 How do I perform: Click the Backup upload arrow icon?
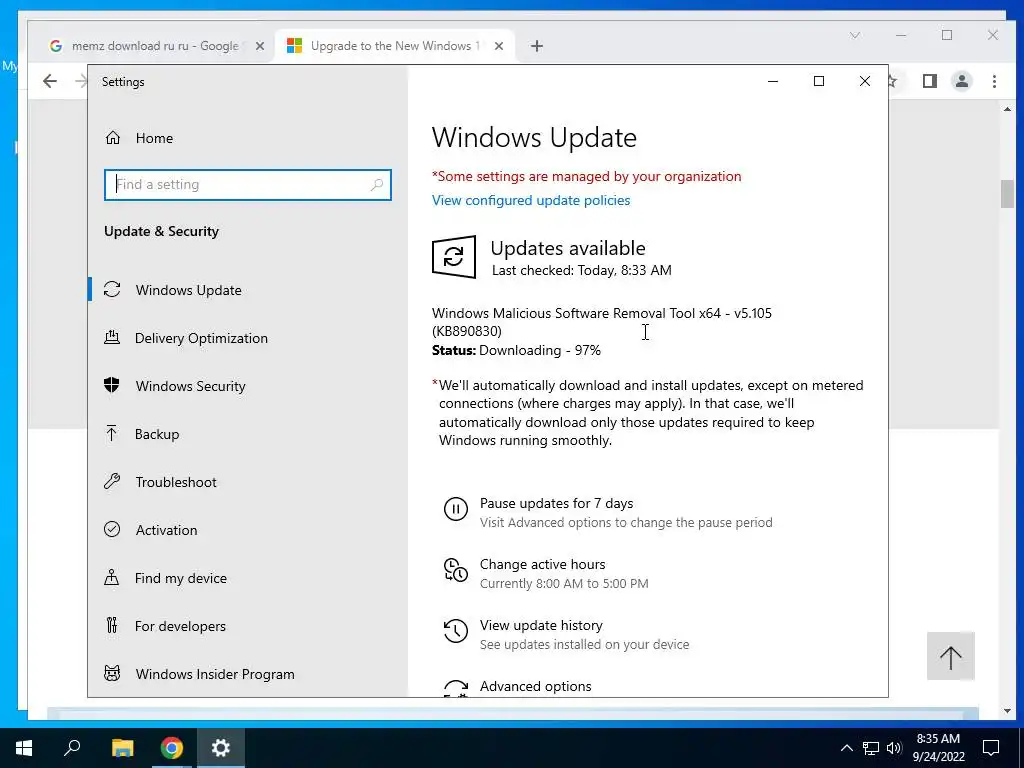coord(112,433)
